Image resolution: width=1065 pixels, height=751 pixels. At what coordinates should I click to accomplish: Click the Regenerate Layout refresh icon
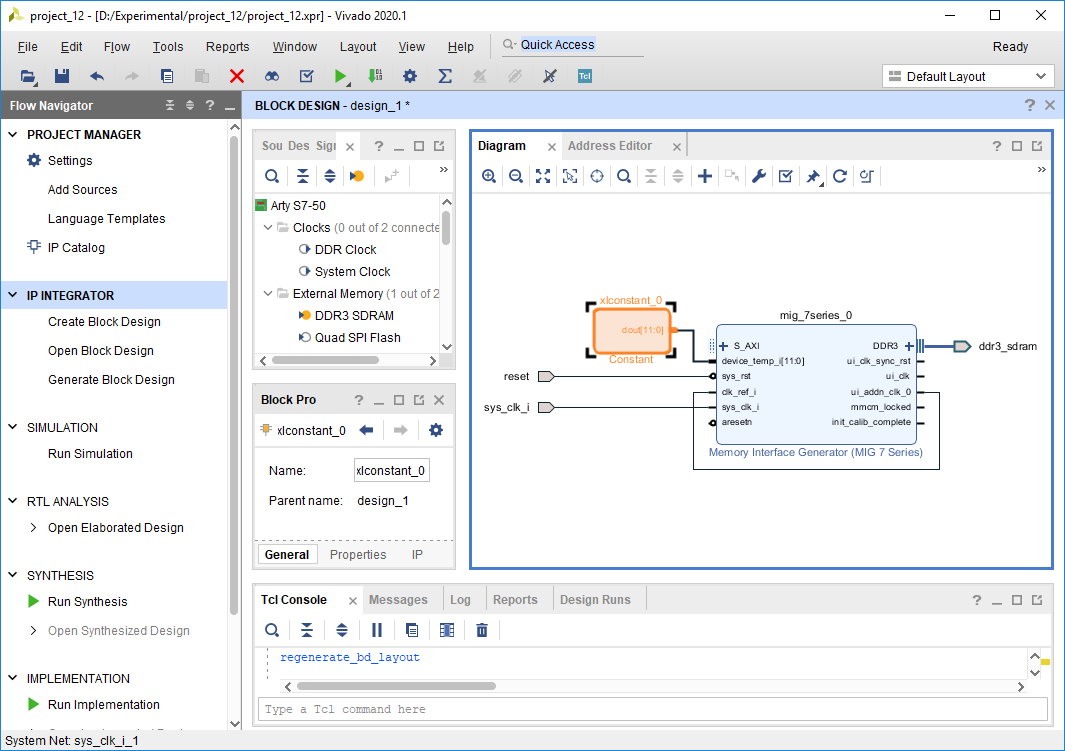click(840, 177)
